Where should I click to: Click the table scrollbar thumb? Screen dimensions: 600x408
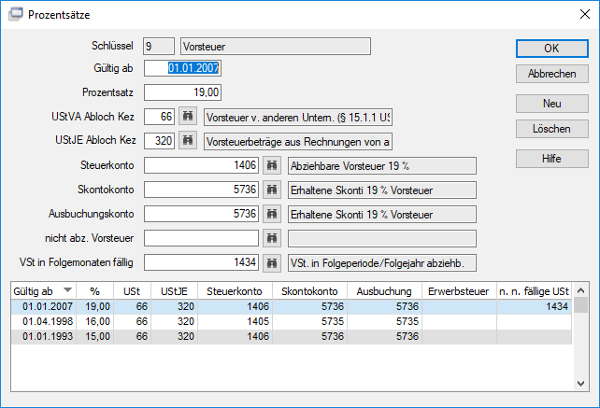coord(581,305)
